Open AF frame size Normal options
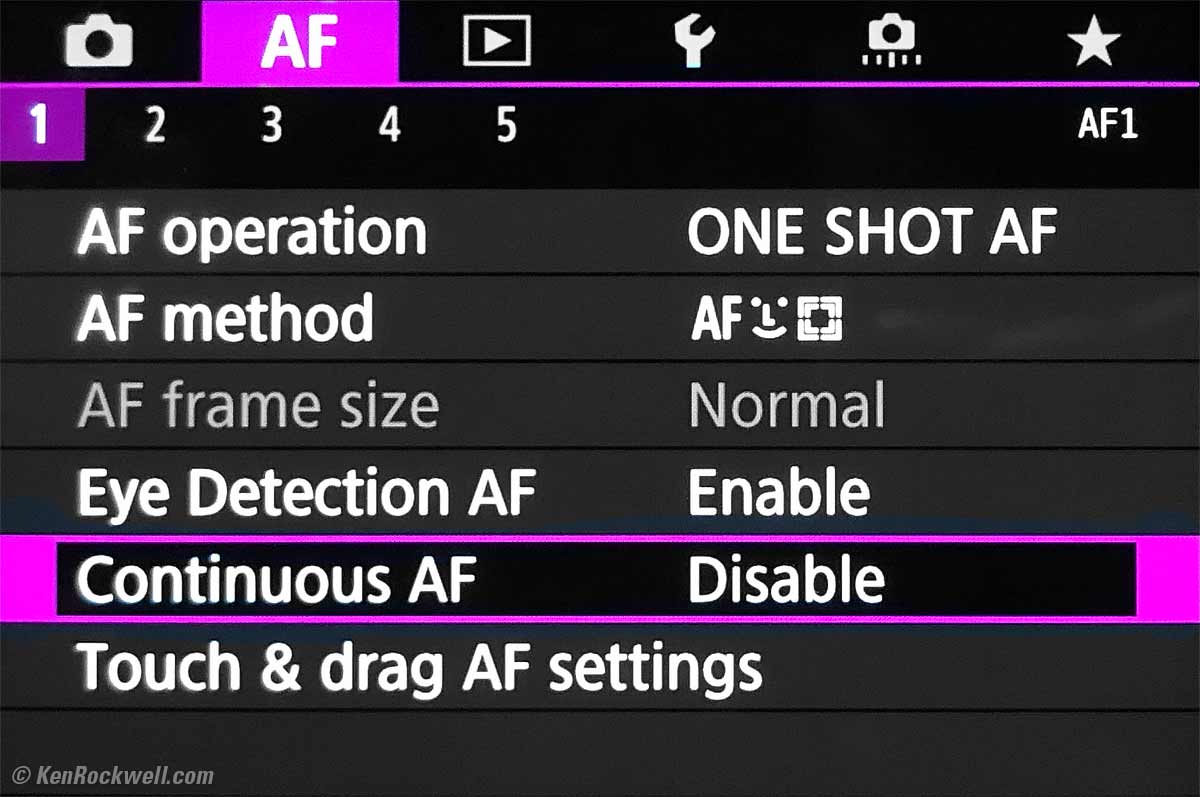 pos(787,406)
